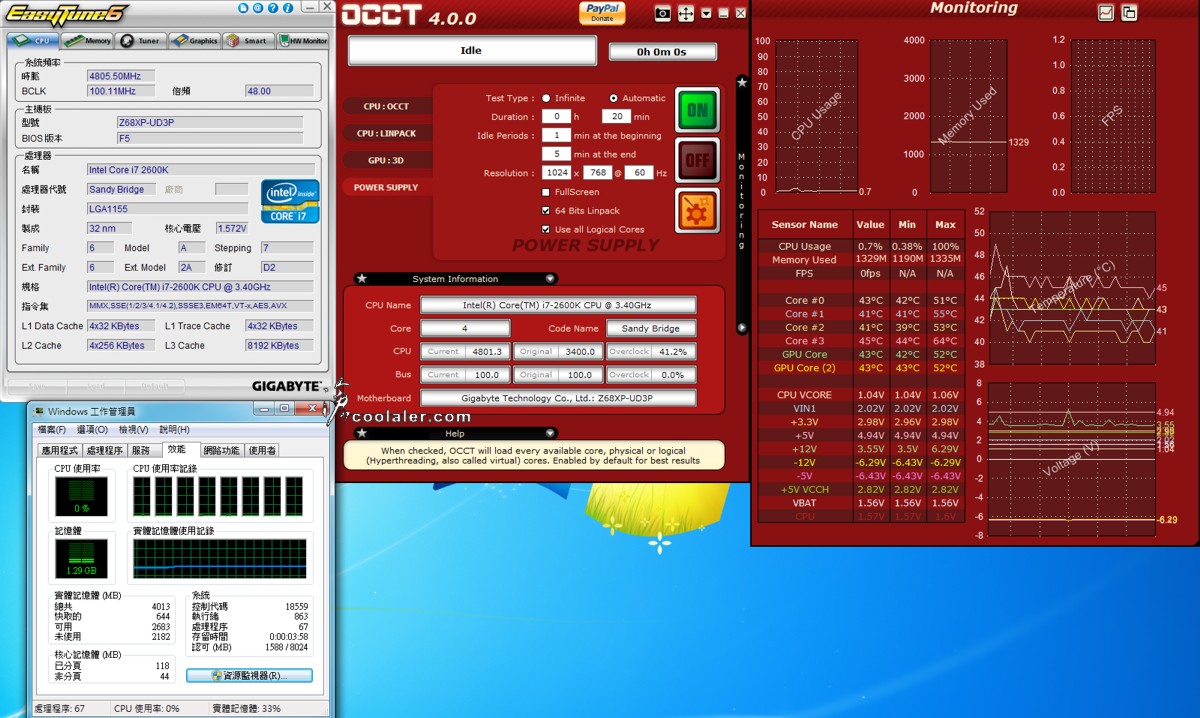Viewport: 1200px width, 718px height.
Task: Open the EasyTune6 Graphics tab
Action: click(195, 41)
